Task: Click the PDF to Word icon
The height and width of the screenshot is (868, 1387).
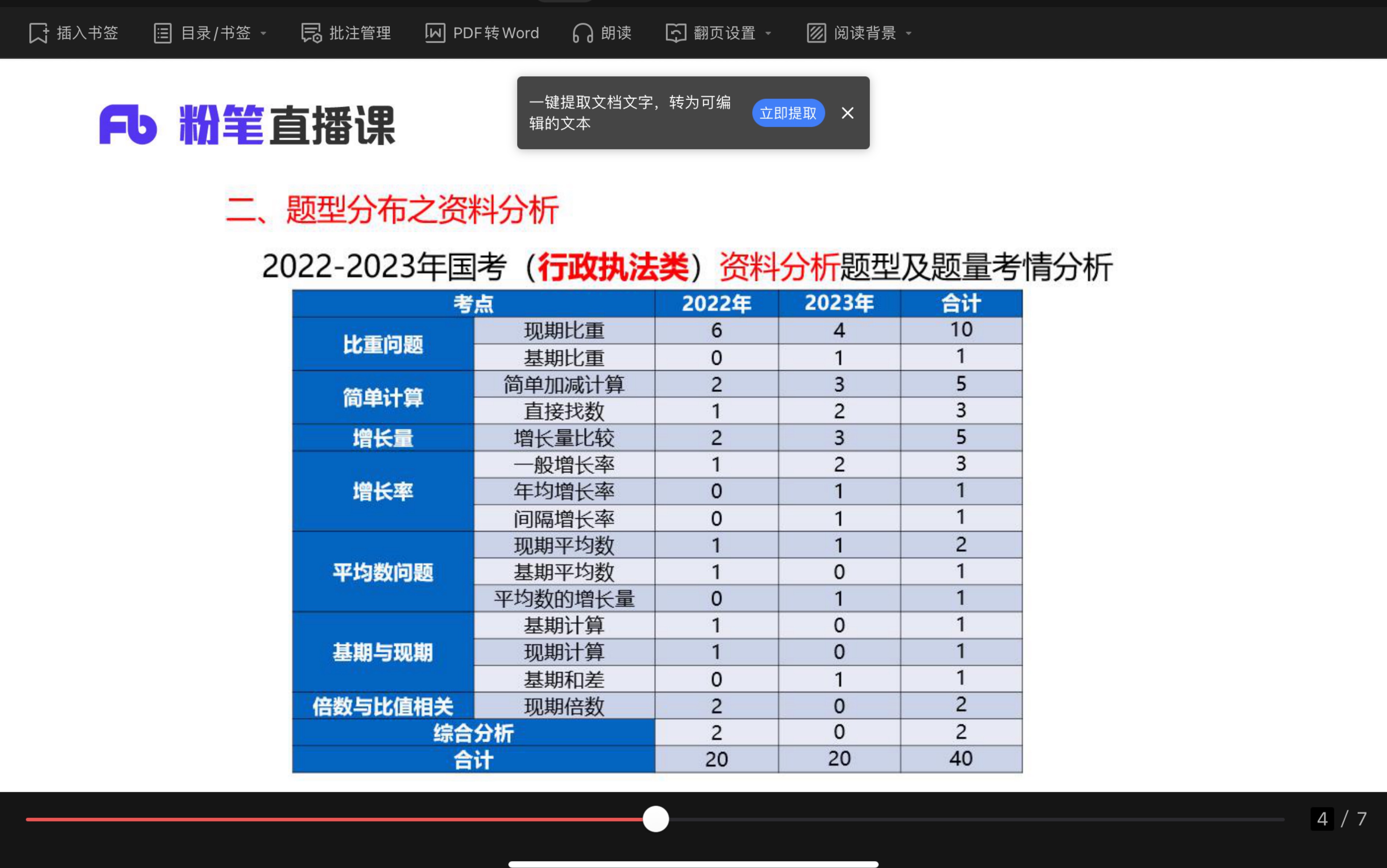Action: coord(435,33)
